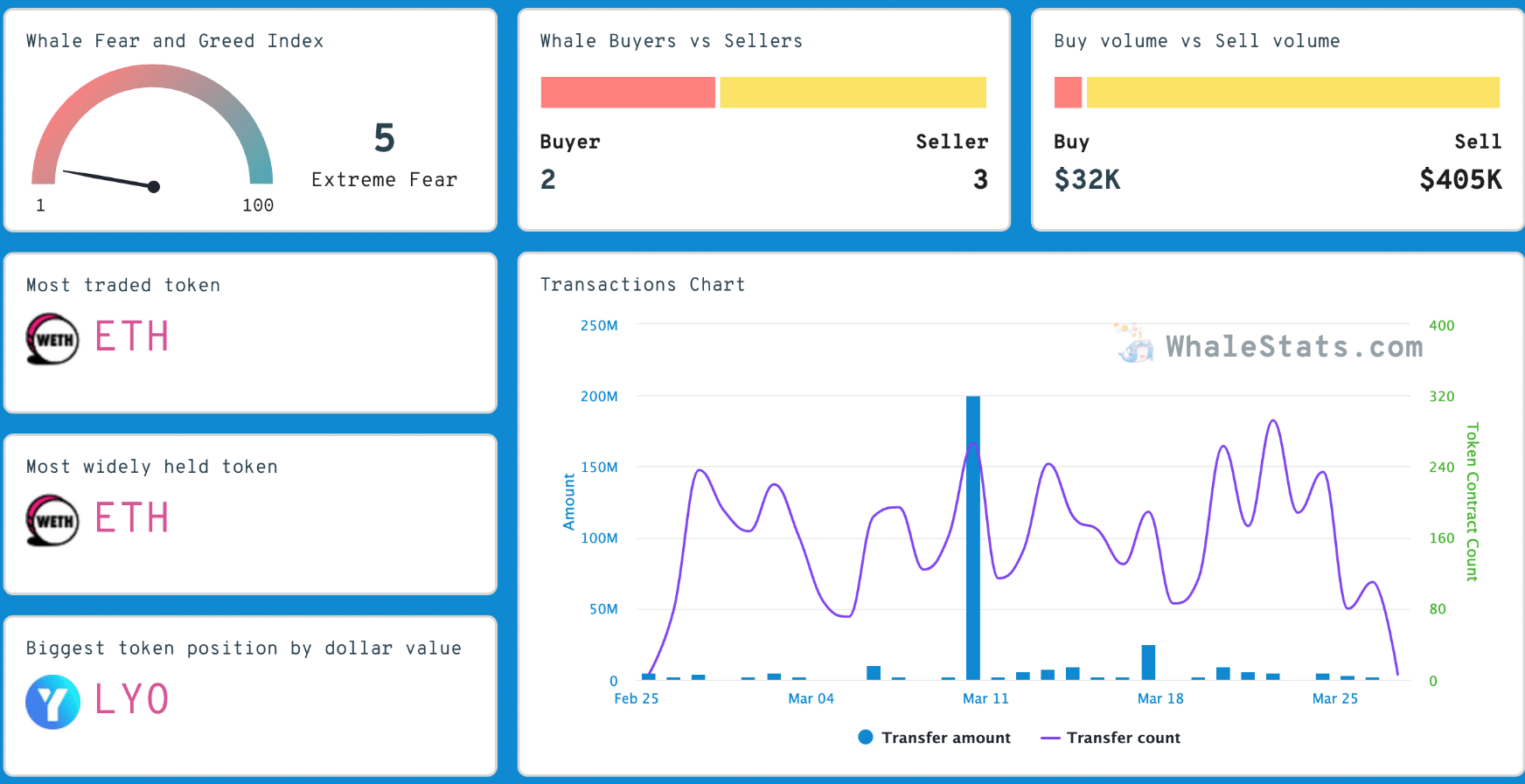Open the ETH link under Most widely held token

[x=132, y=517]
